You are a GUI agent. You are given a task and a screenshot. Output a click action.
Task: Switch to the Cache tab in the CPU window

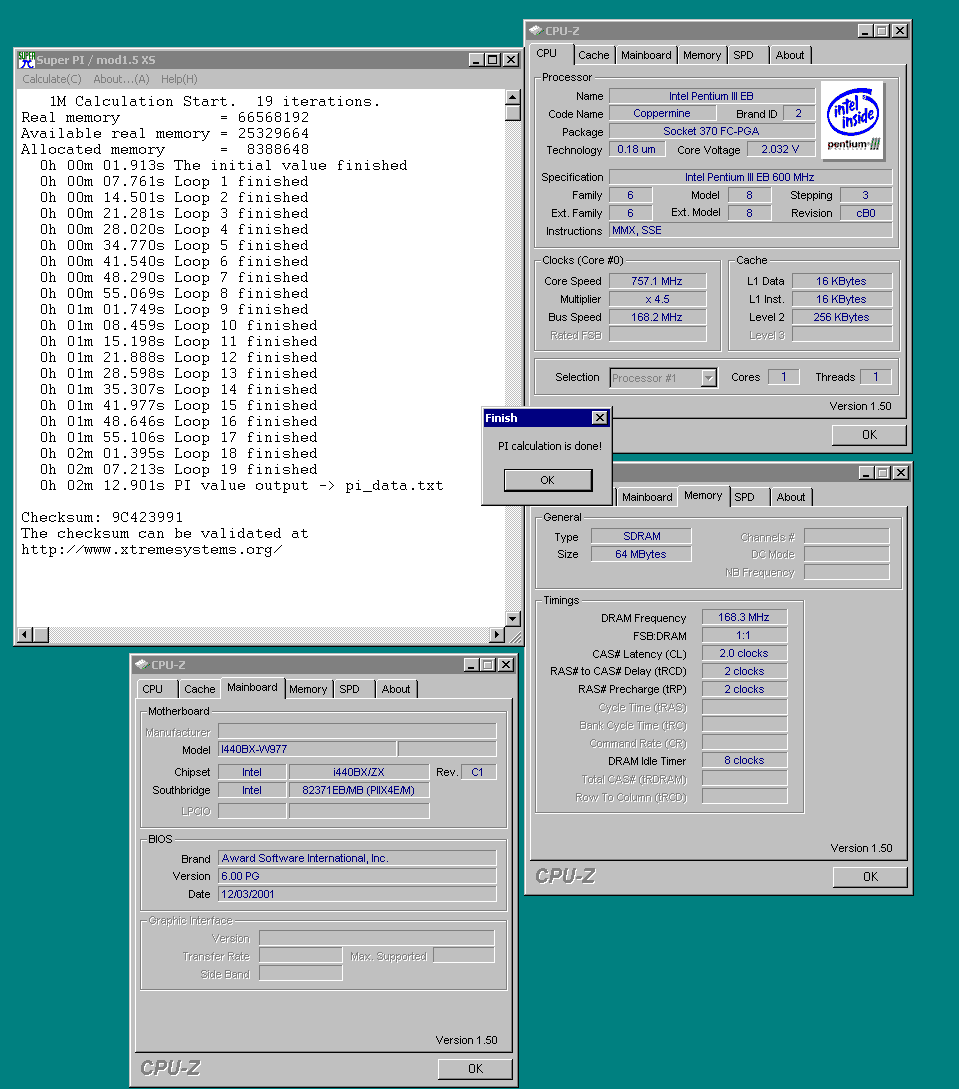click(594, 55)
